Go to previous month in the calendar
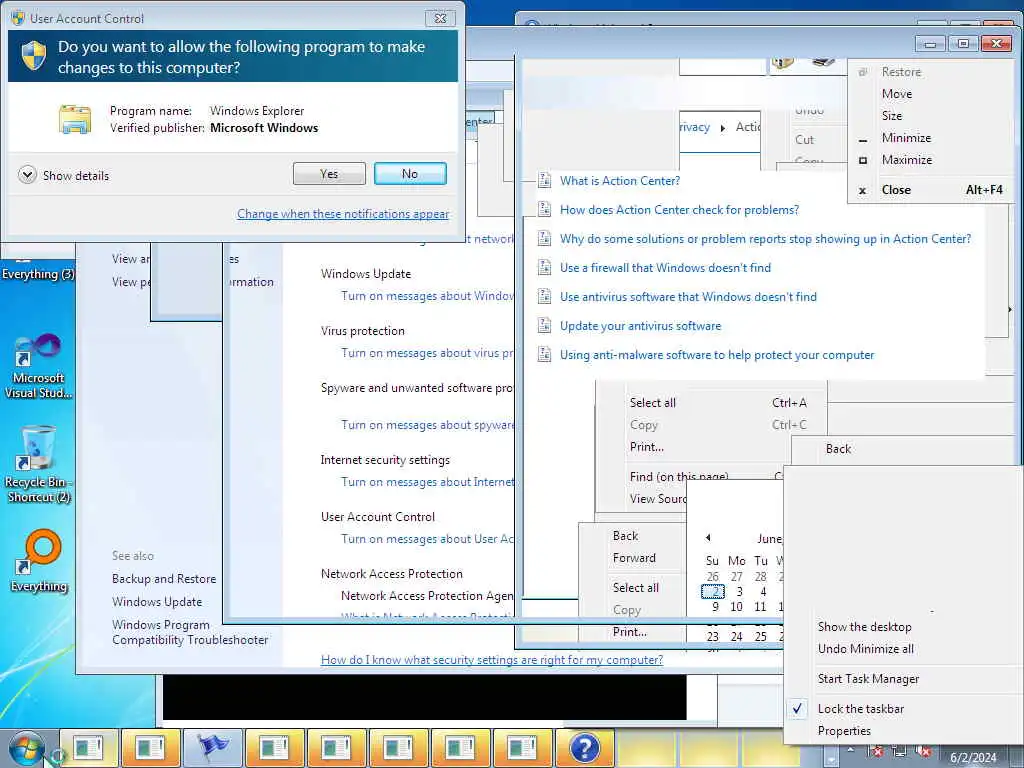Image resolution: width=1024 pixels, height=768 pixels. (708, 537)
